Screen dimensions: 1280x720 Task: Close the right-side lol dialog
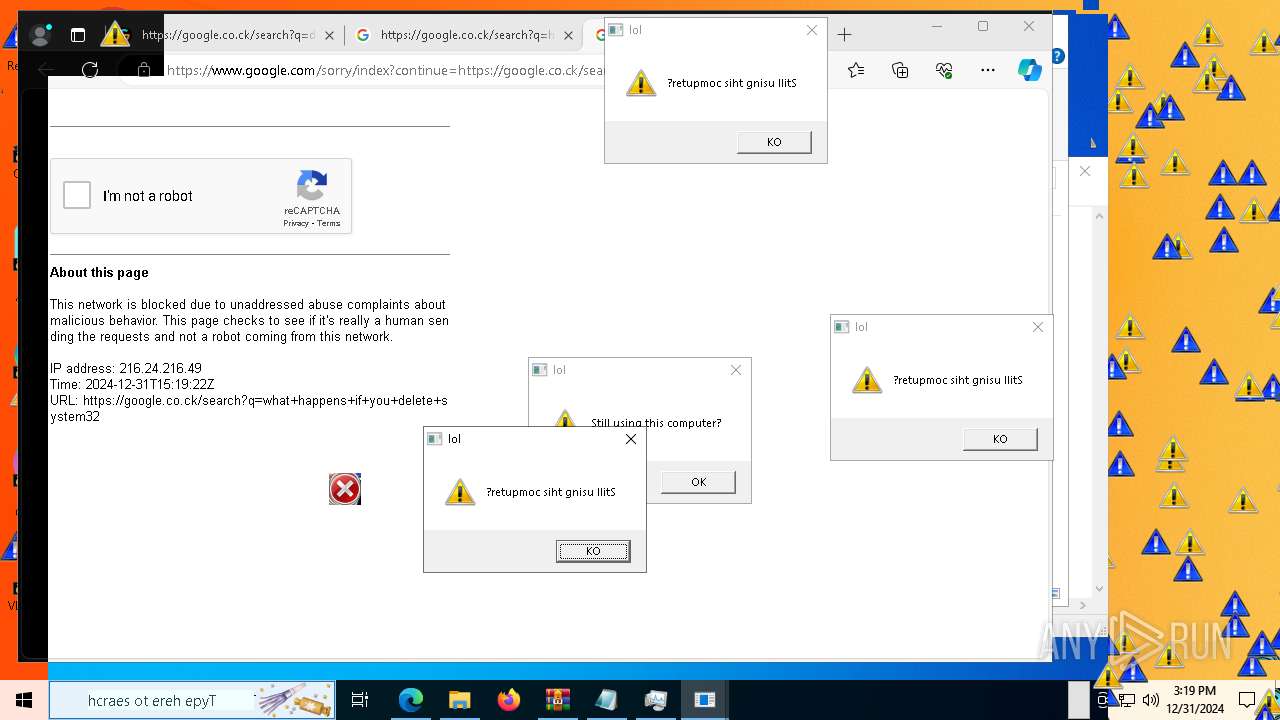point(1038,327)
